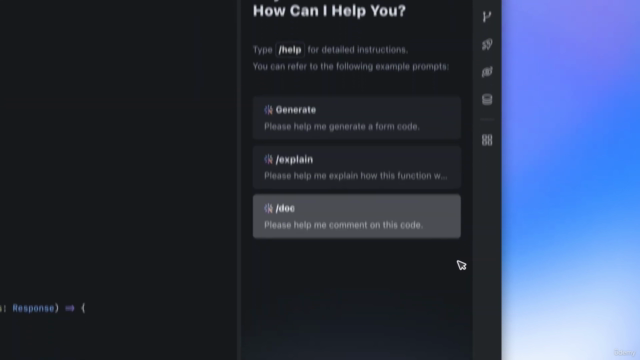
Task: Select the Generate example prompt card
Action: pos(357,118)
